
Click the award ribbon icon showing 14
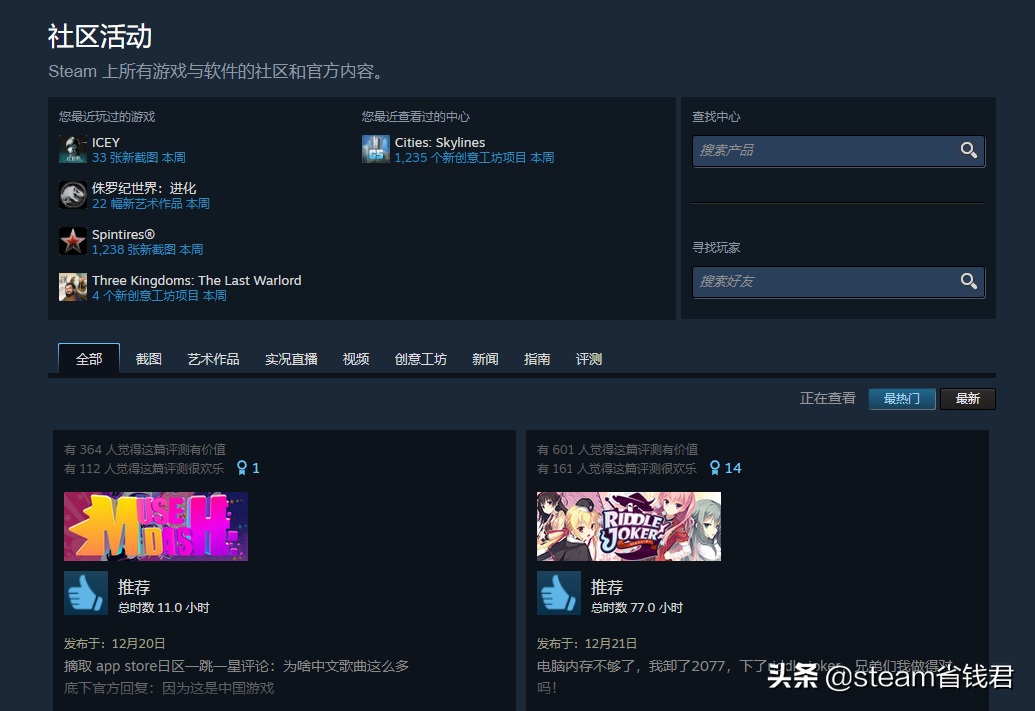[715, 468]
